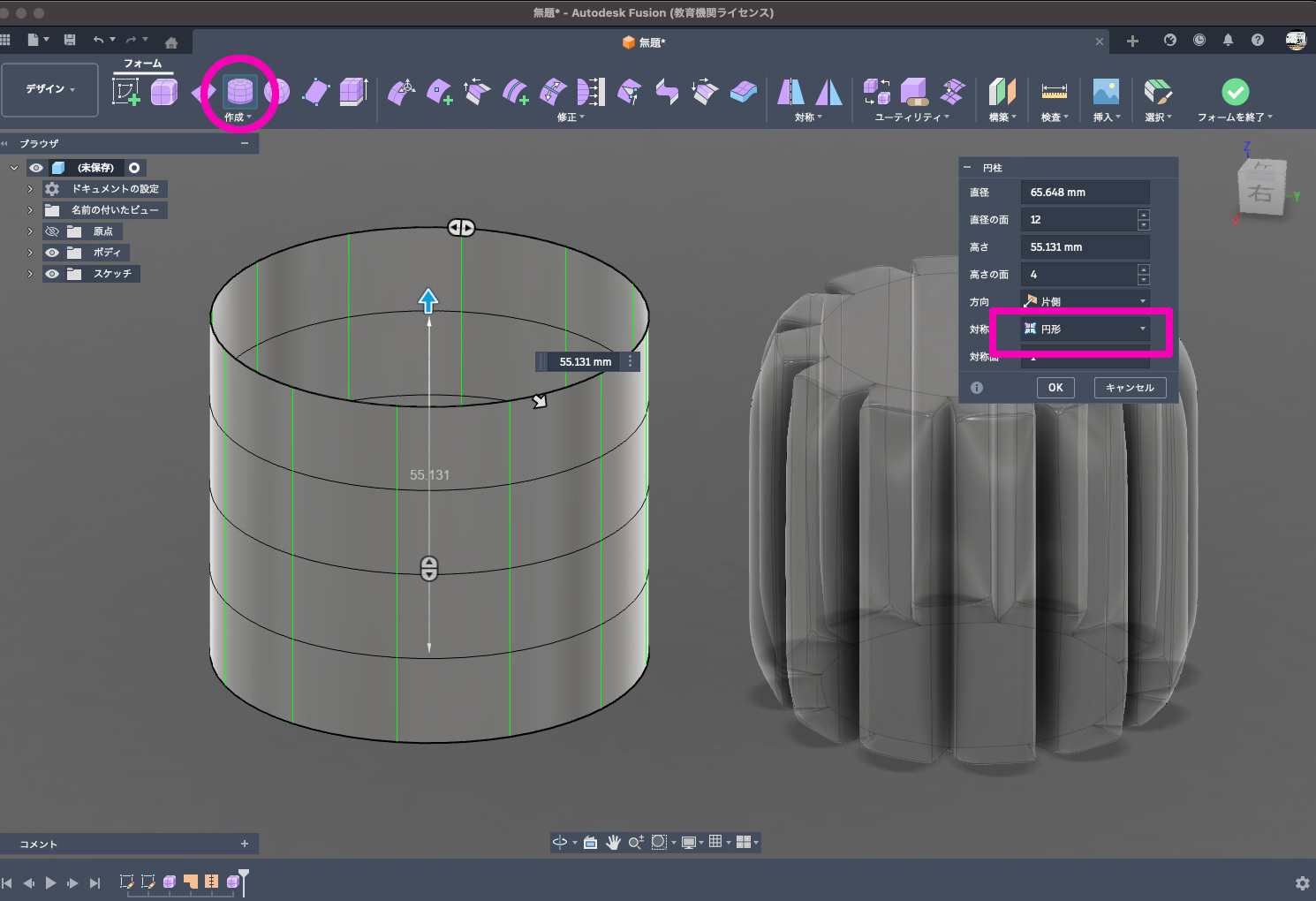1316x901 pixels.
Task: Open the Pan hand tool
Action: click(613, 843)
